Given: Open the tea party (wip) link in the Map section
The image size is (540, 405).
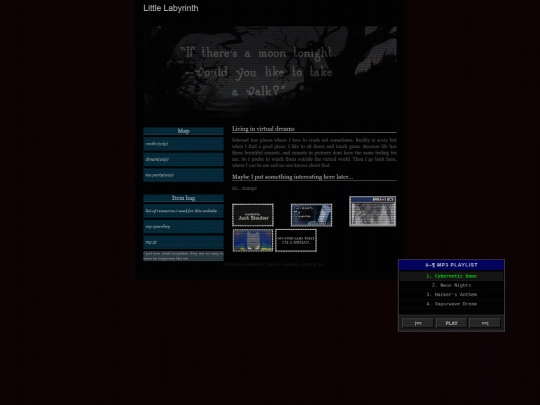Looking at the screenshot, I should (x=183, y=175).
